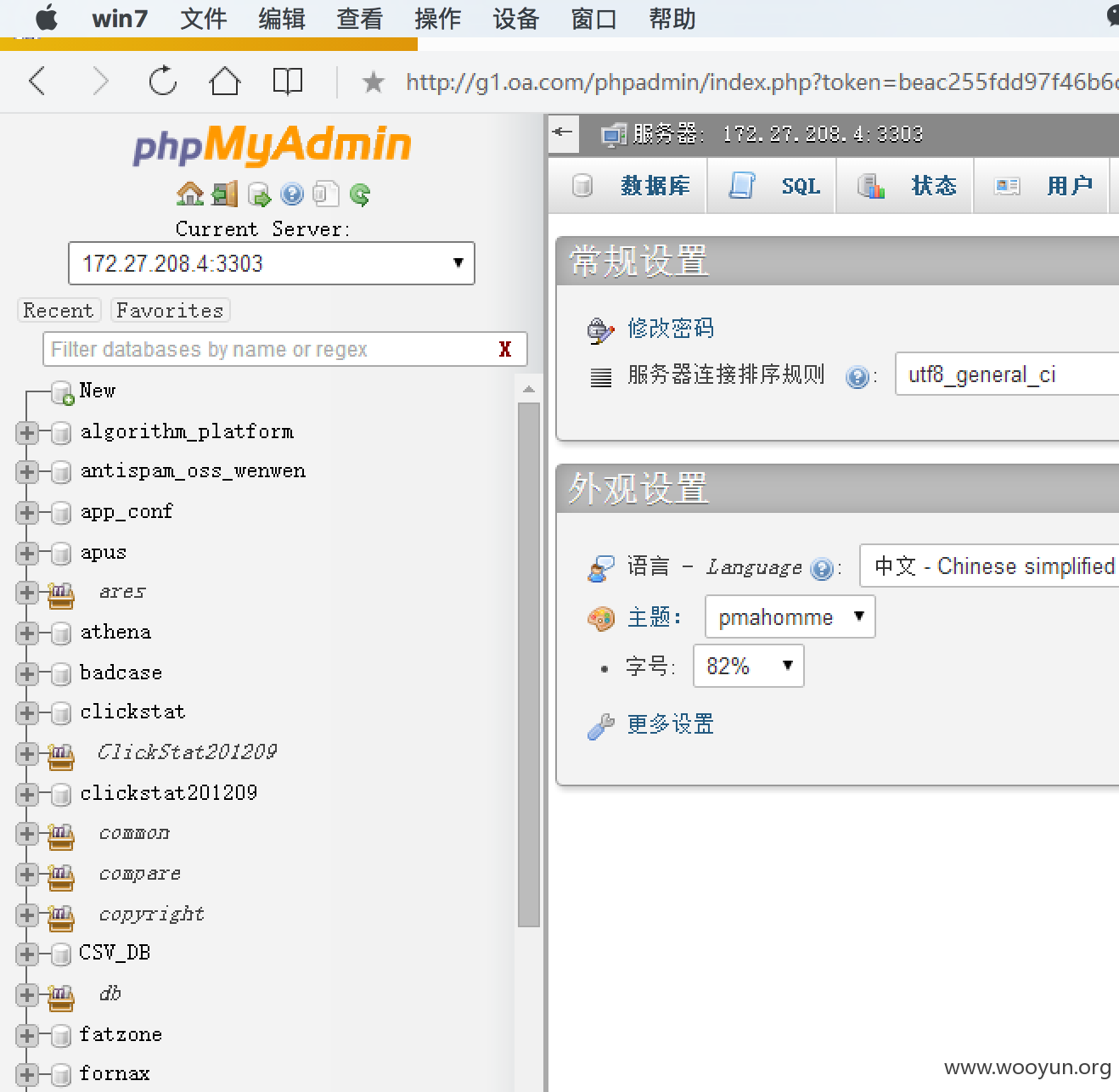
Task: Expand the algorithm_platform database node
Action: (27, 433)
